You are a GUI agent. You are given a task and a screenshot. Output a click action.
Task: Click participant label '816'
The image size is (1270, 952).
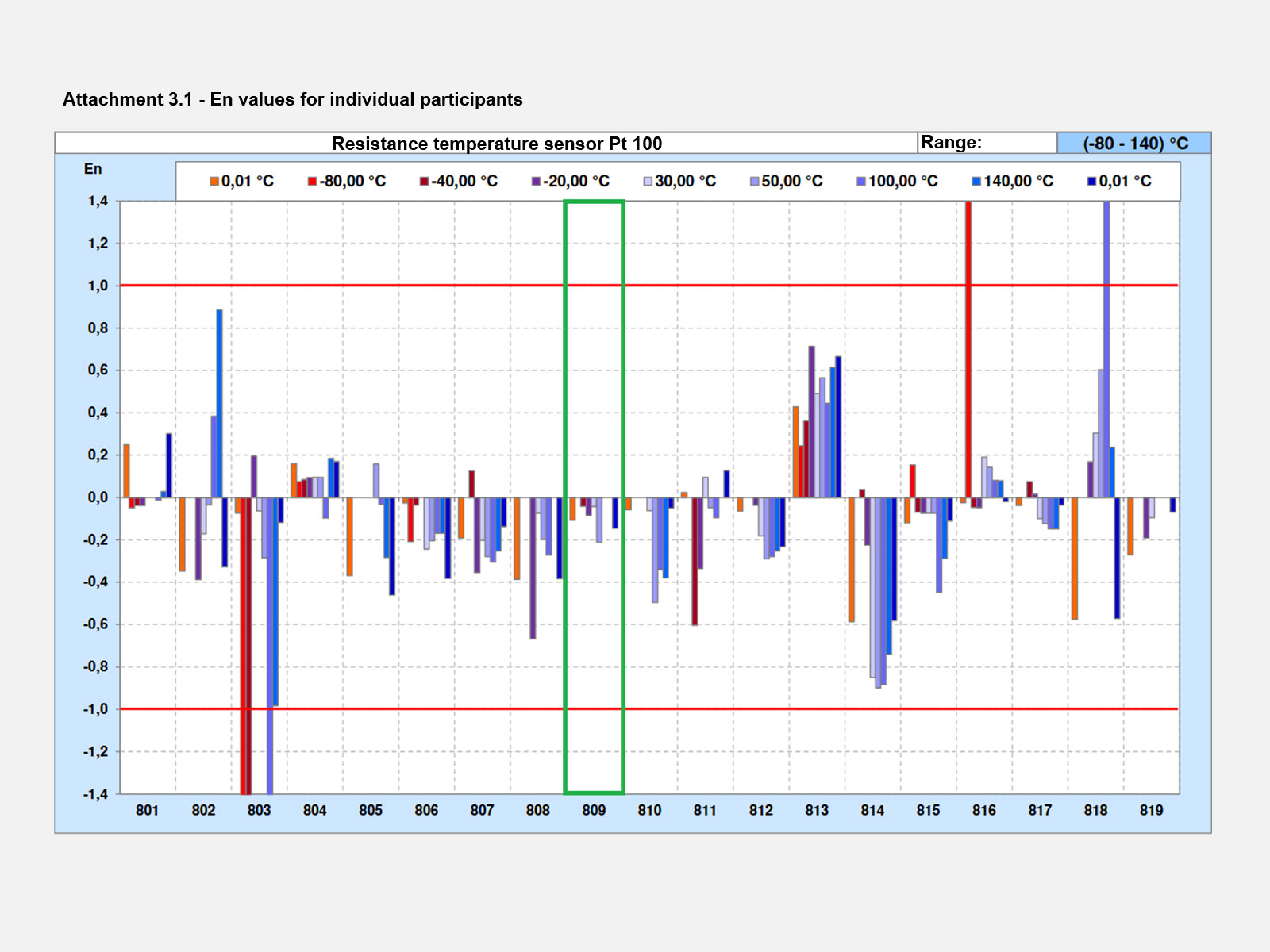pyautogui.click(x=984, y=810)
